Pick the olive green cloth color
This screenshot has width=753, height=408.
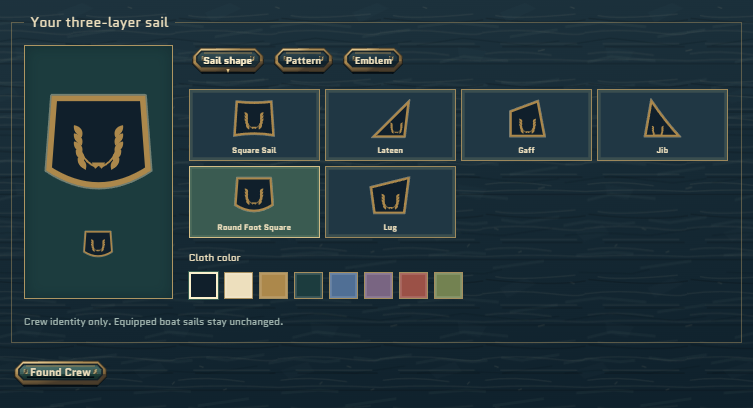pos(449,286)
